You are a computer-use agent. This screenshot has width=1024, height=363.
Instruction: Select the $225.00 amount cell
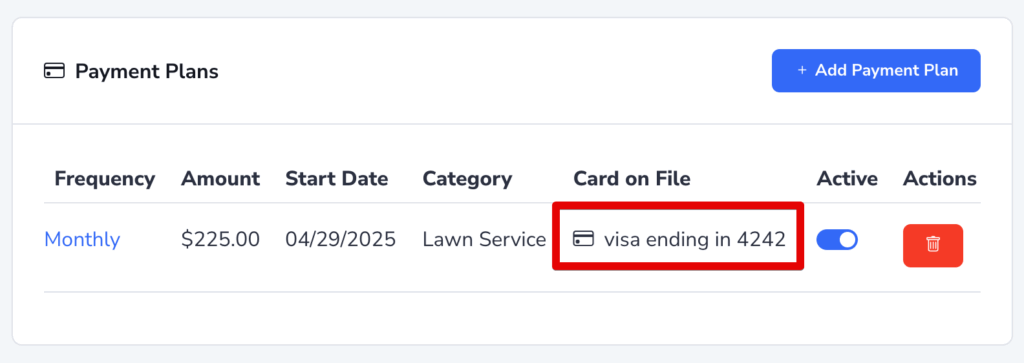tap(220, 240)
